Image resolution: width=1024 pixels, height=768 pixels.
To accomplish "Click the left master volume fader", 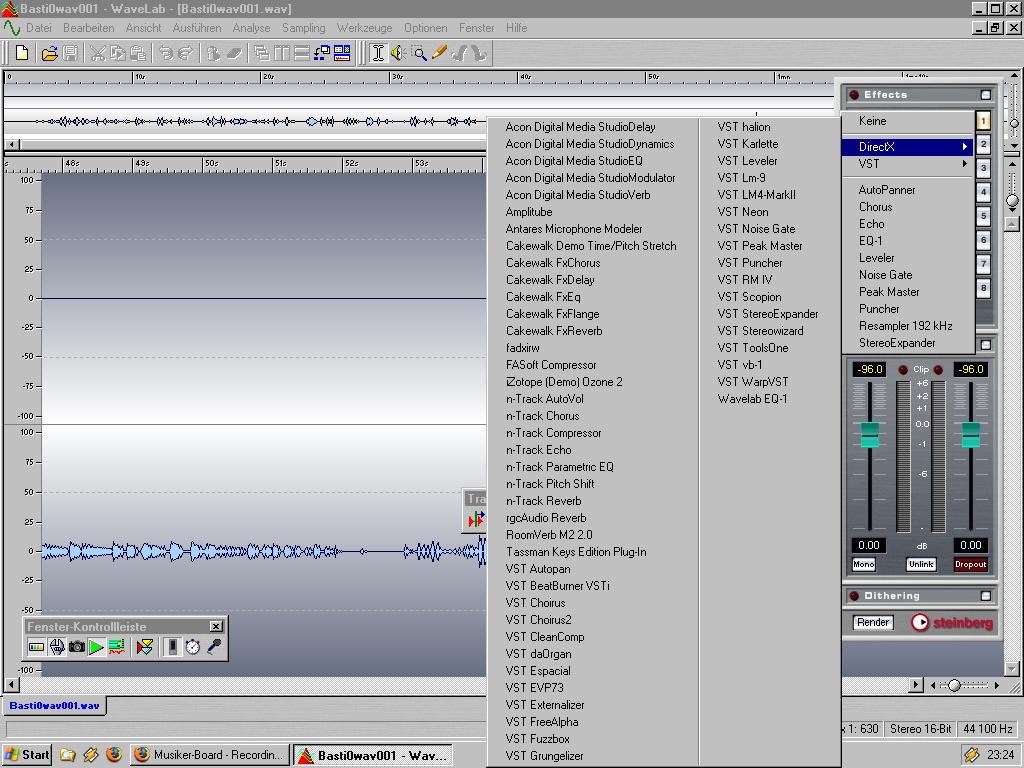I will click(870, 435).
